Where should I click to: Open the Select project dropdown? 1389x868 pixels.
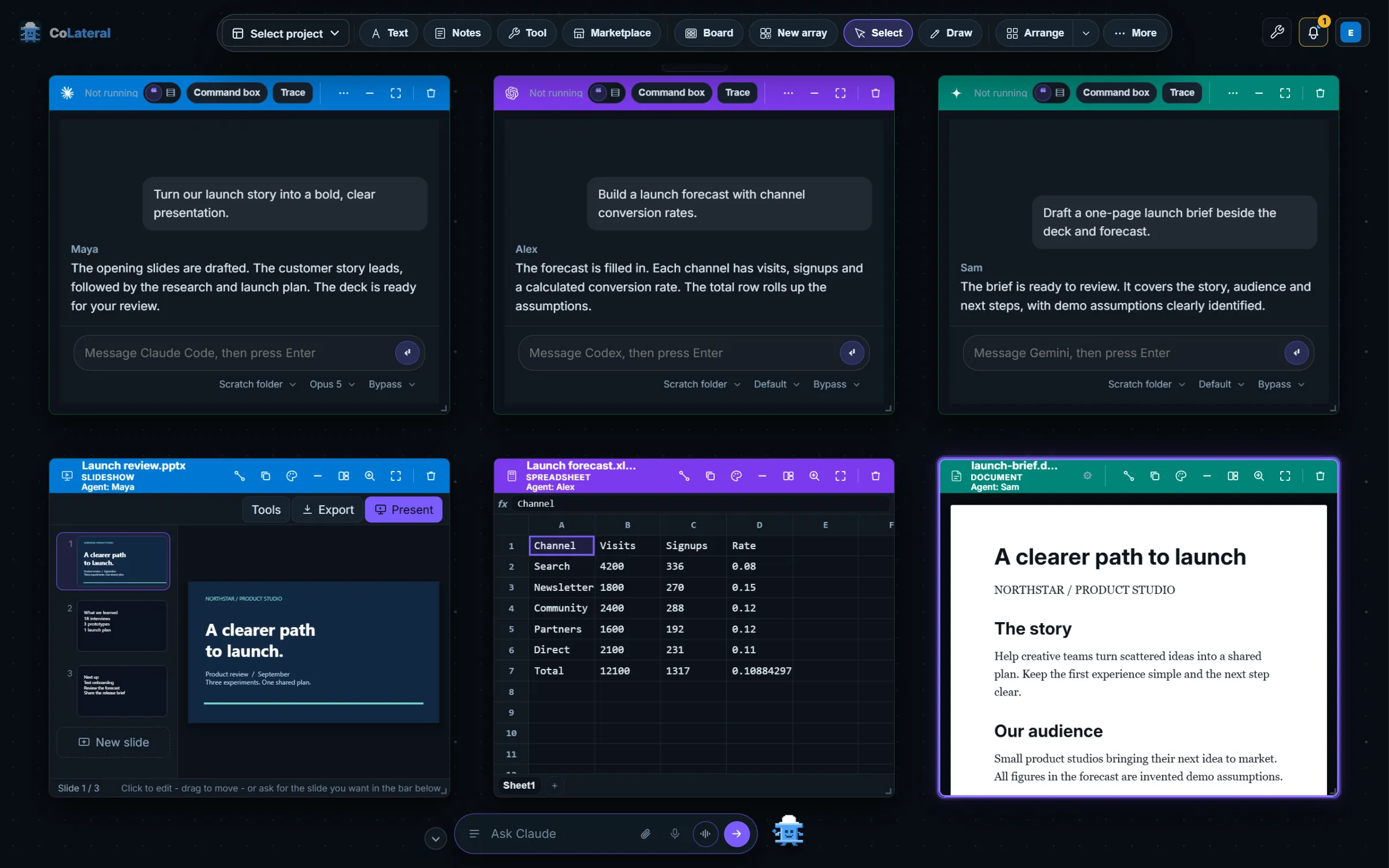coord(286,33)
